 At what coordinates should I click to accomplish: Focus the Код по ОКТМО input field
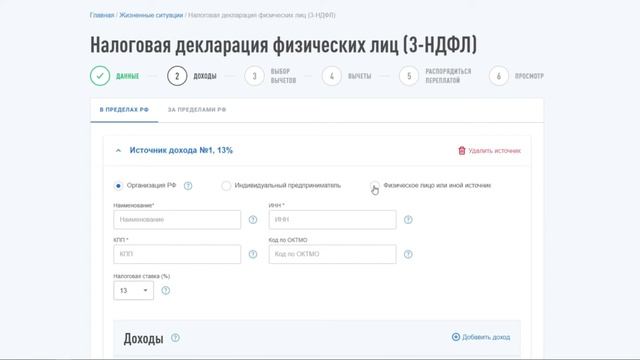pyautogui.click(x=332, y=254)
